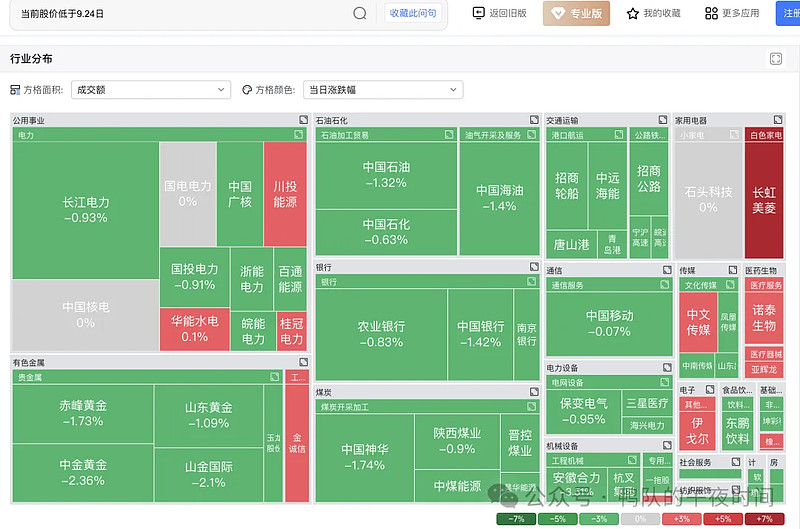Click the 农业银行 -0.83% tile
The width and height of the screenshot is (800, 529).
(382, 334)
